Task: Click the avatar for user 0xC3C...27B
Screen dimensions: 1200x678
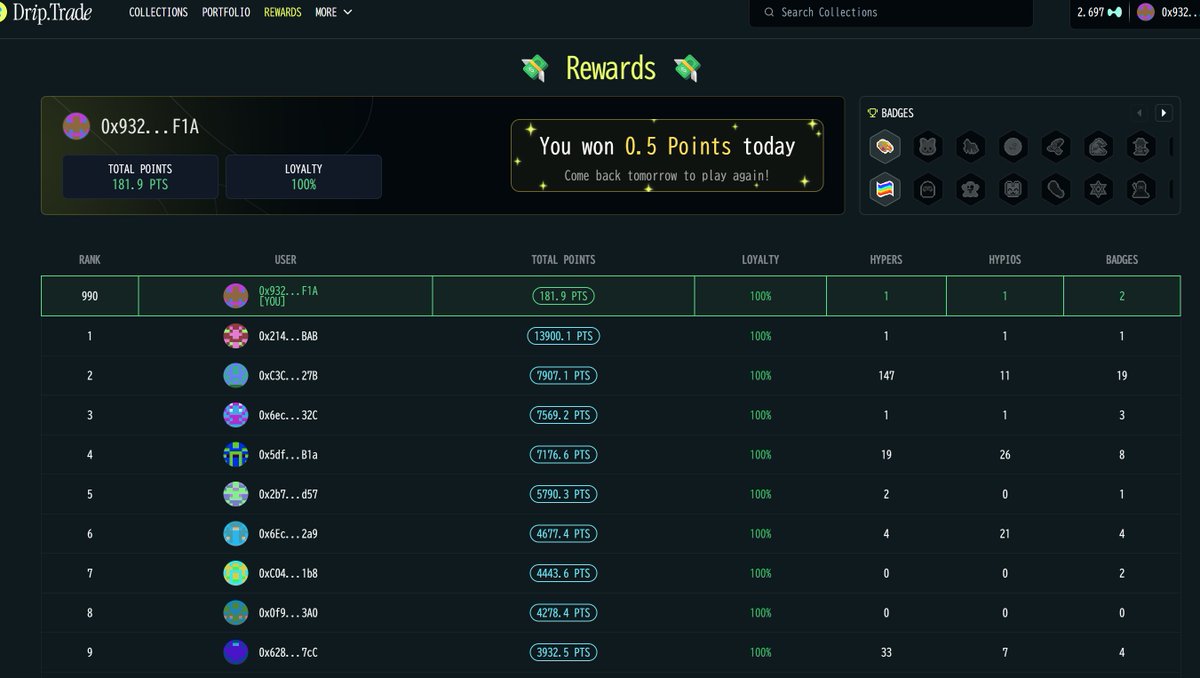Action: click(236, 375)
